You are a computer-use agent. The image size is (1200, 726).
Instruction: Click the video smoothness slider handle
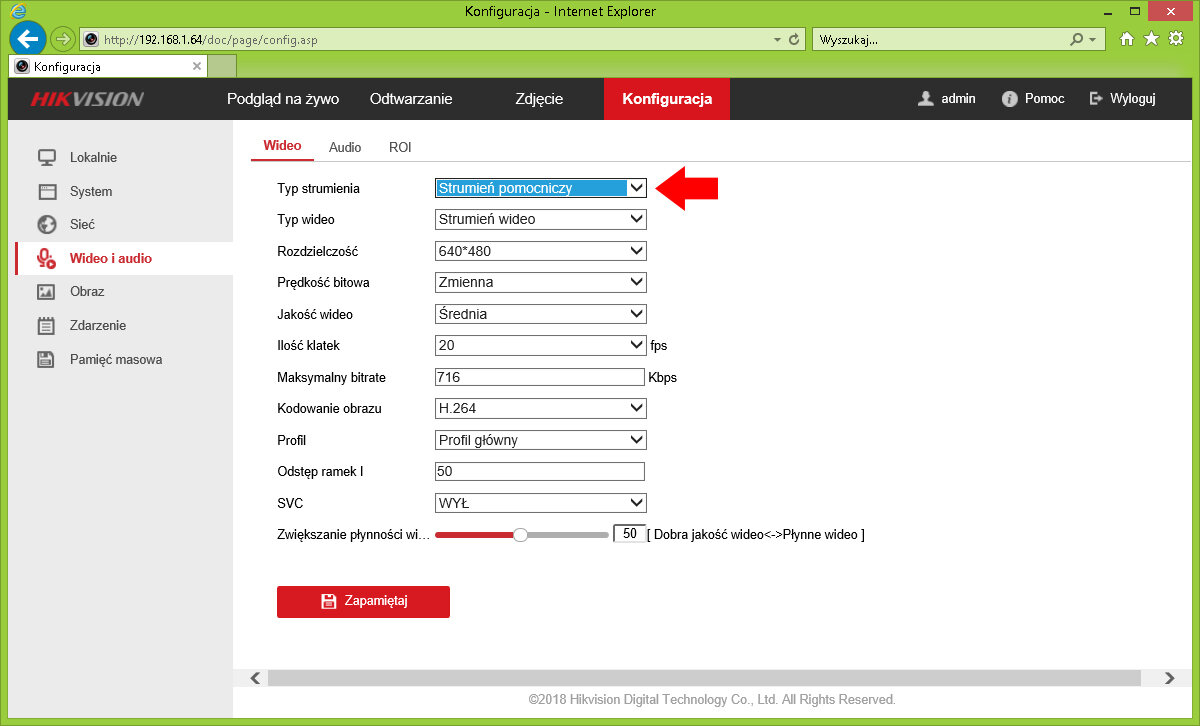click(520, 535)
